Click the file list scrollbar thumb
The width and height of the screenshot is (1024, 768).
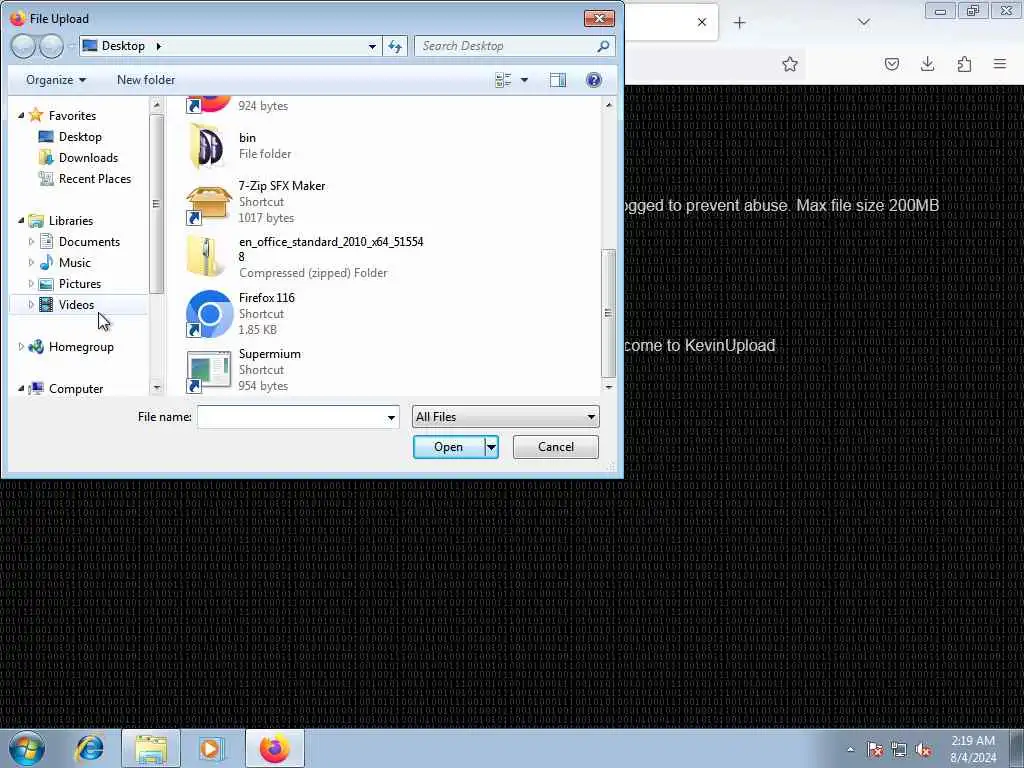point(608,313)
